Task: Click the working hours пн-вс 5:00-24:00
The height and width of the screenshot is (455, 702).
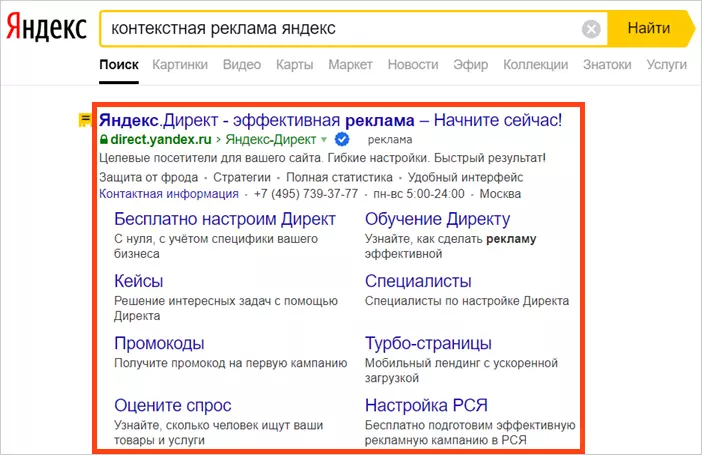Action: [419, 194]
